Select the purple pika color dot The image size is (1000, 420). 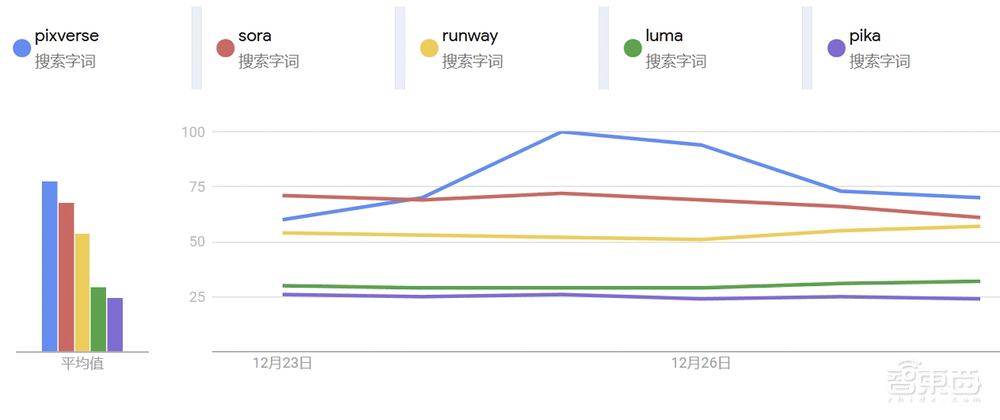[x=836, y=48]
